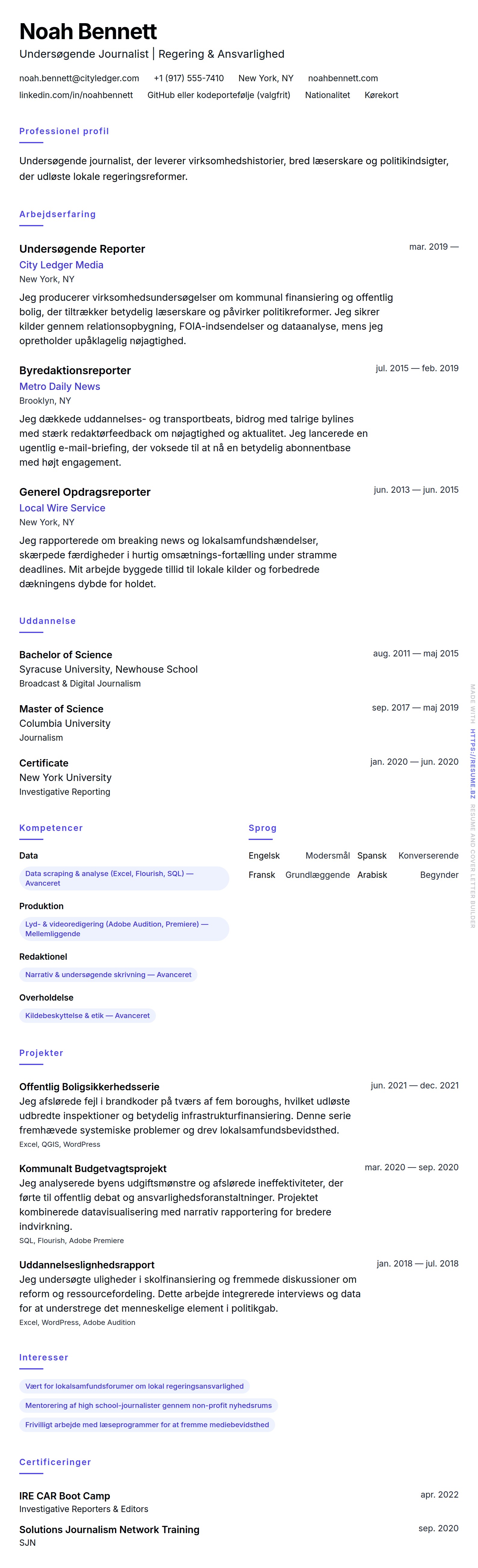
Task: Click the Mentorering af high school-journalister tag
Action: click(149, 1406)
